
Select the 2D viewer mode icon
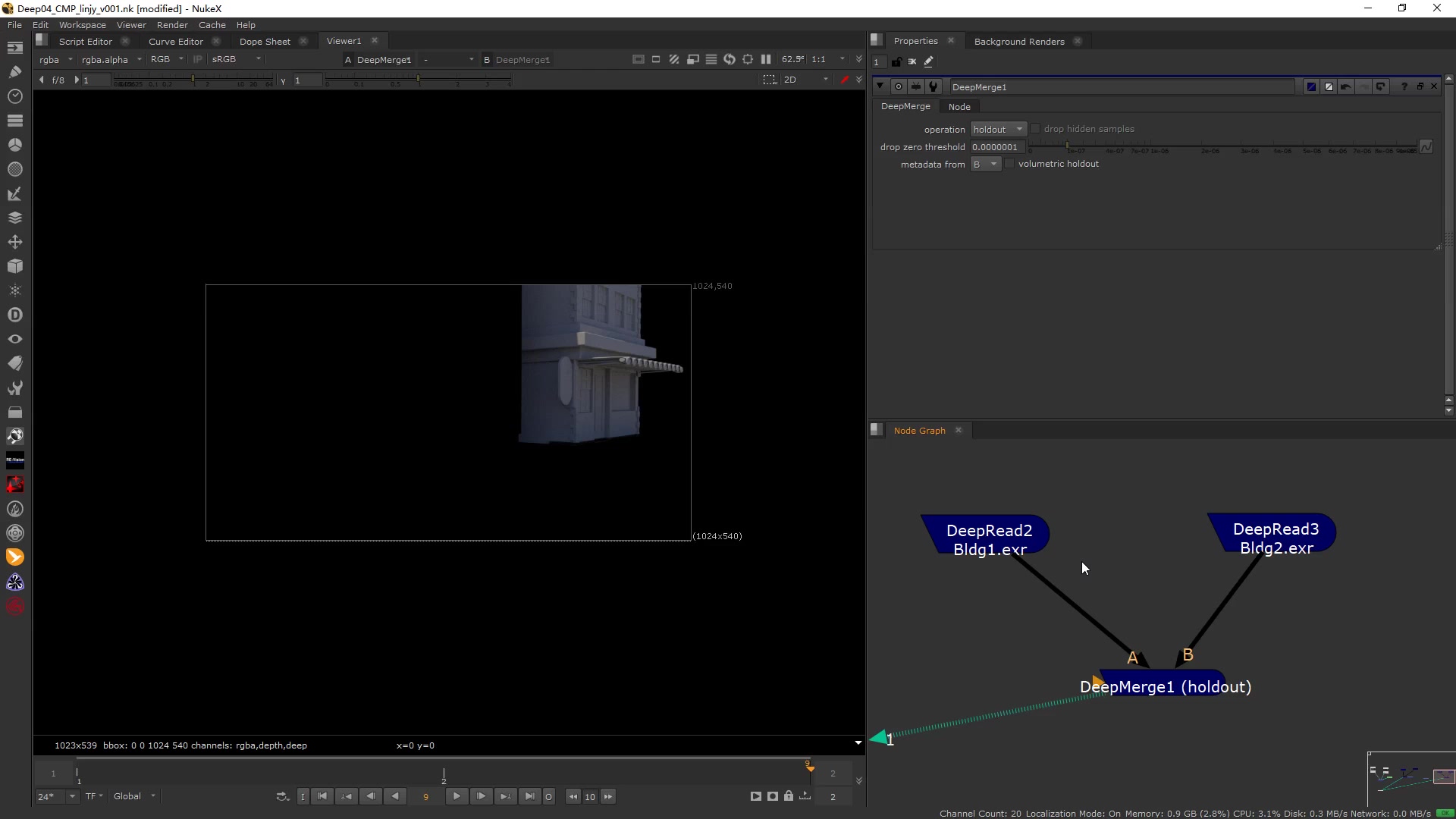pos(791,79)
